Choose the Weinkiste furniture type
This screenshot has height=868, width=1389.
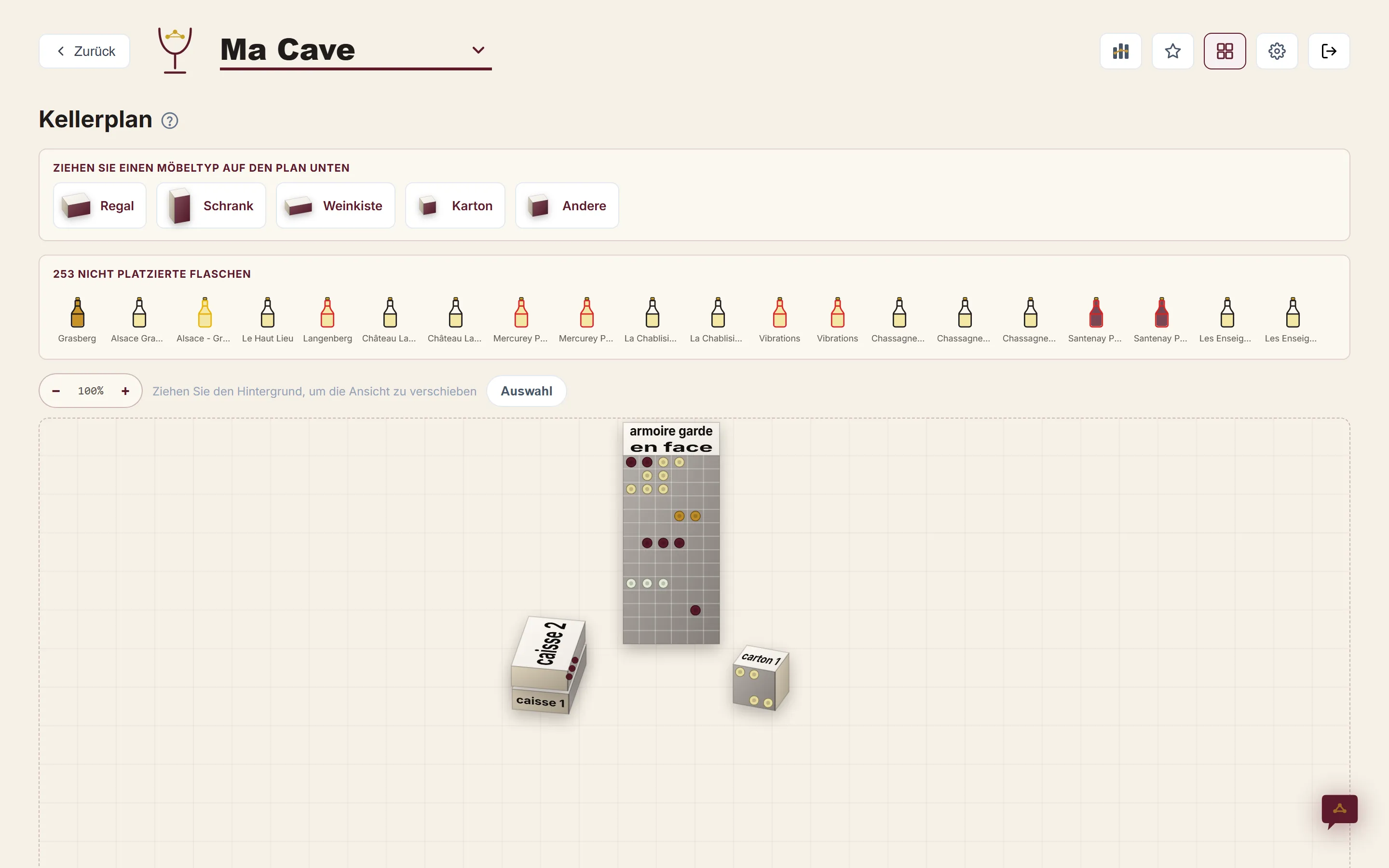pyautogui.click(x=335, y=205)
